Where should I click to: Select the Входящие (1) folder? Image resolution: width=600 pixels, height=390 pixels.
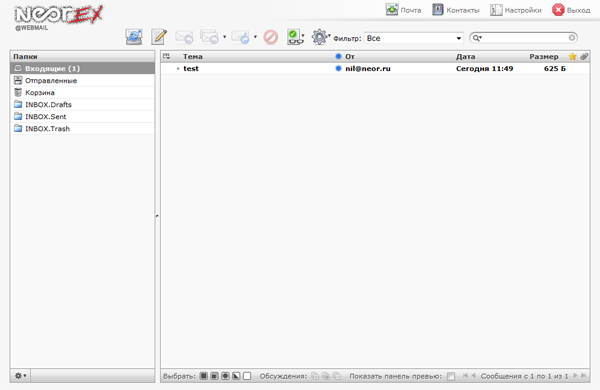click(82, 69)
